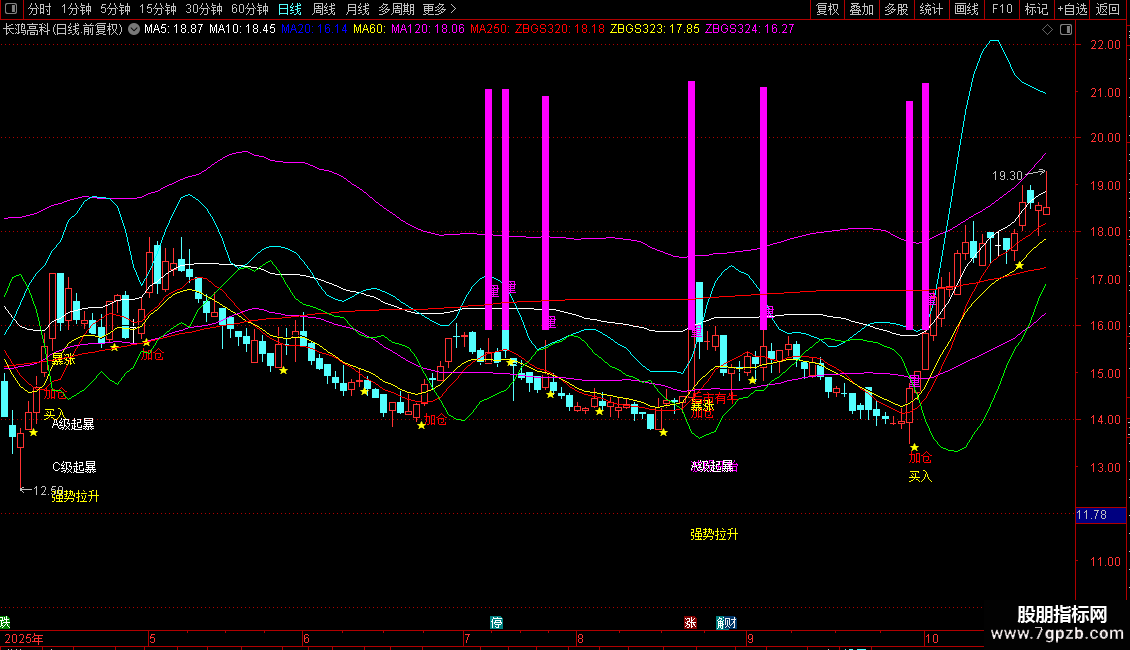Image resolution: width=1130 pixels, height=650 pixels.
Task: Click the green '跌' marker at bottom-left
Action: click(5, 622)
